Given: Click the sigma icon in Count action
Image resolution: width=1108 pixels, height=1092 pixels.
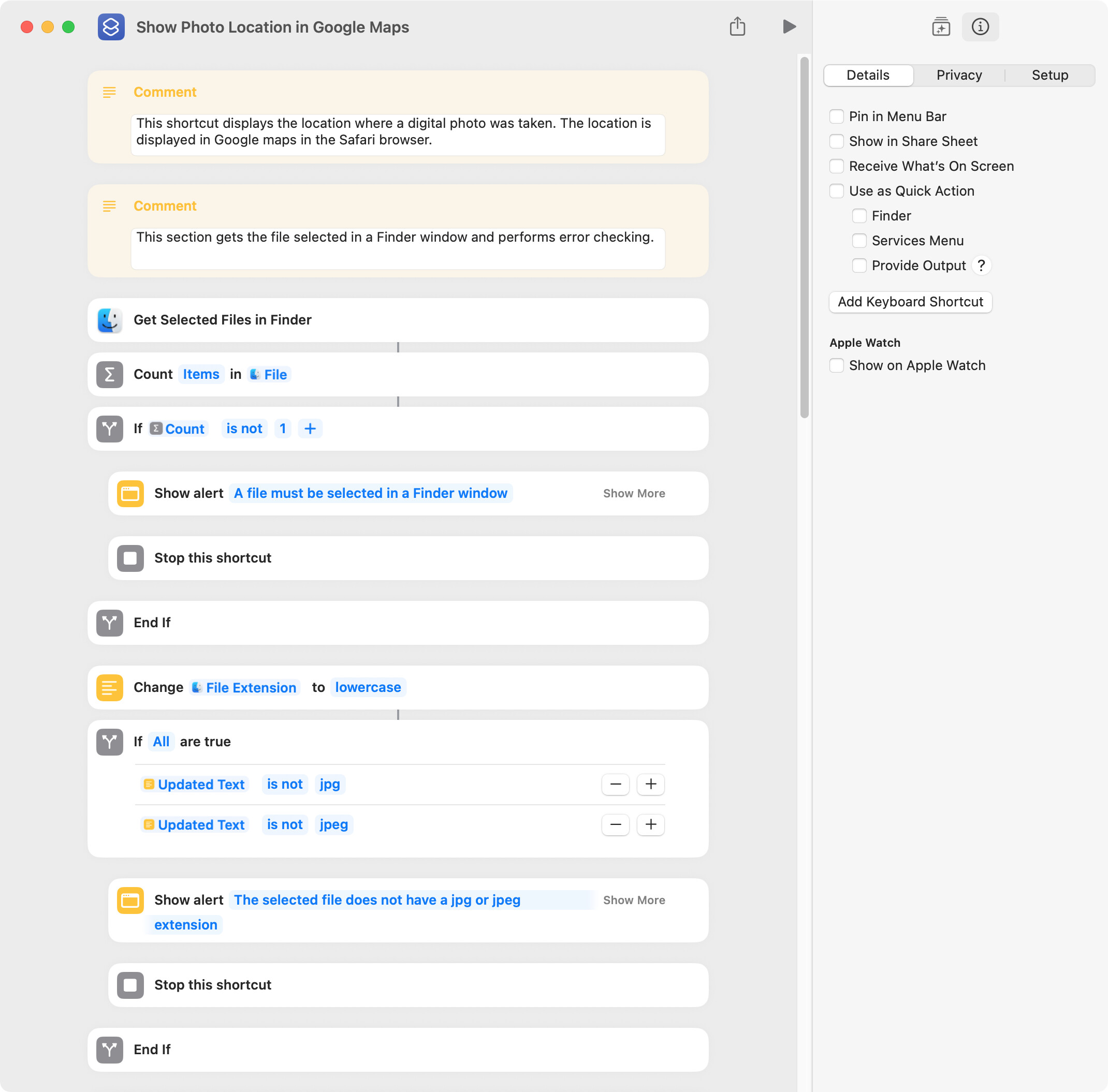Looking at the screenshot, I should pyautogui.click(x=110, y=374).
